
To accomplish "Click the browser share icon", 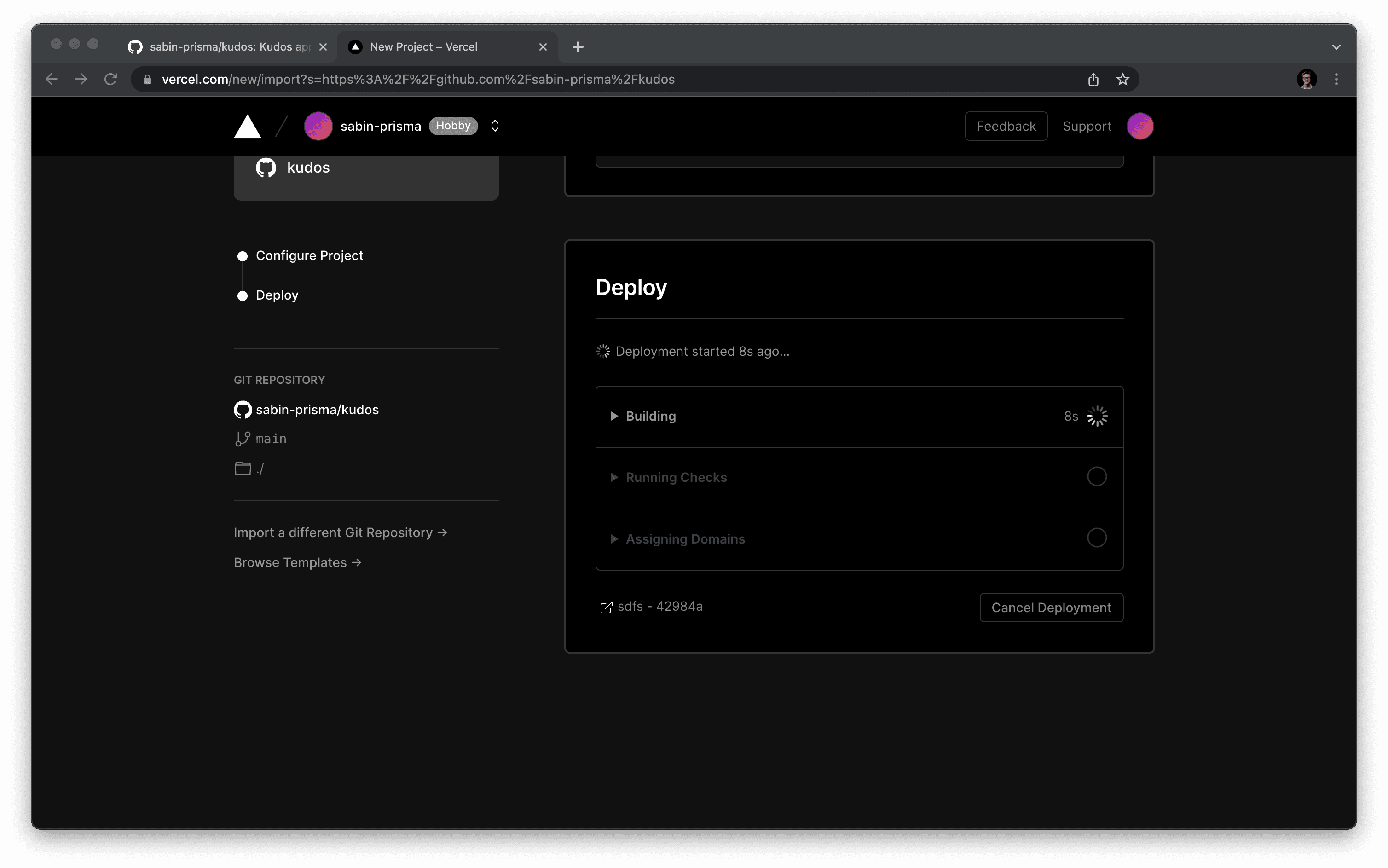I will click(1093, 79).
